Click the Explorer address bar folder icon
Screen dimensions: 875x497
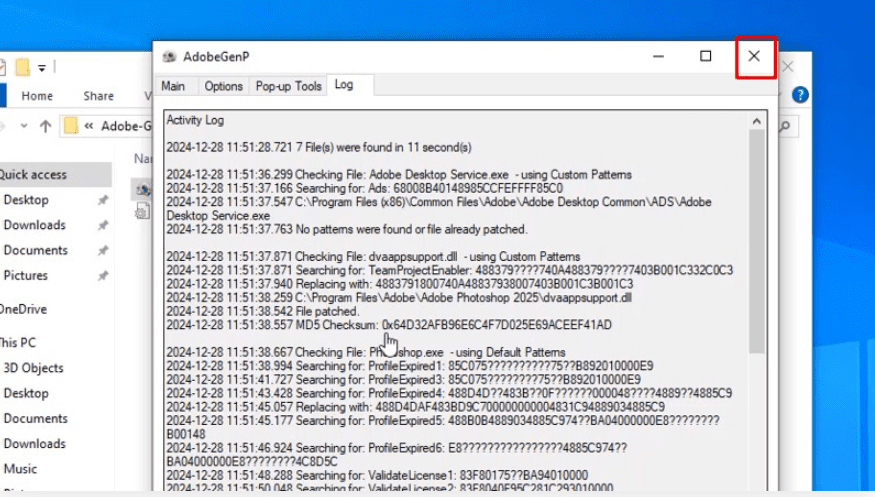[70, 126]
